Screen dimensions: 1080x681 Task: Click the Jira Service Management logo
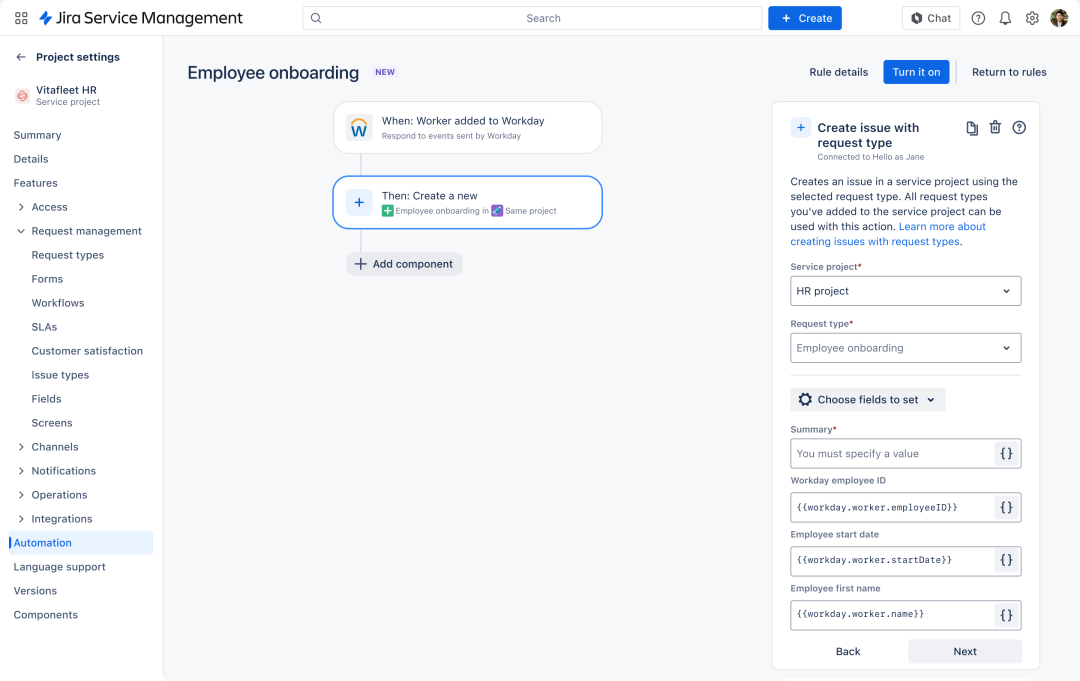pos(141,18)
